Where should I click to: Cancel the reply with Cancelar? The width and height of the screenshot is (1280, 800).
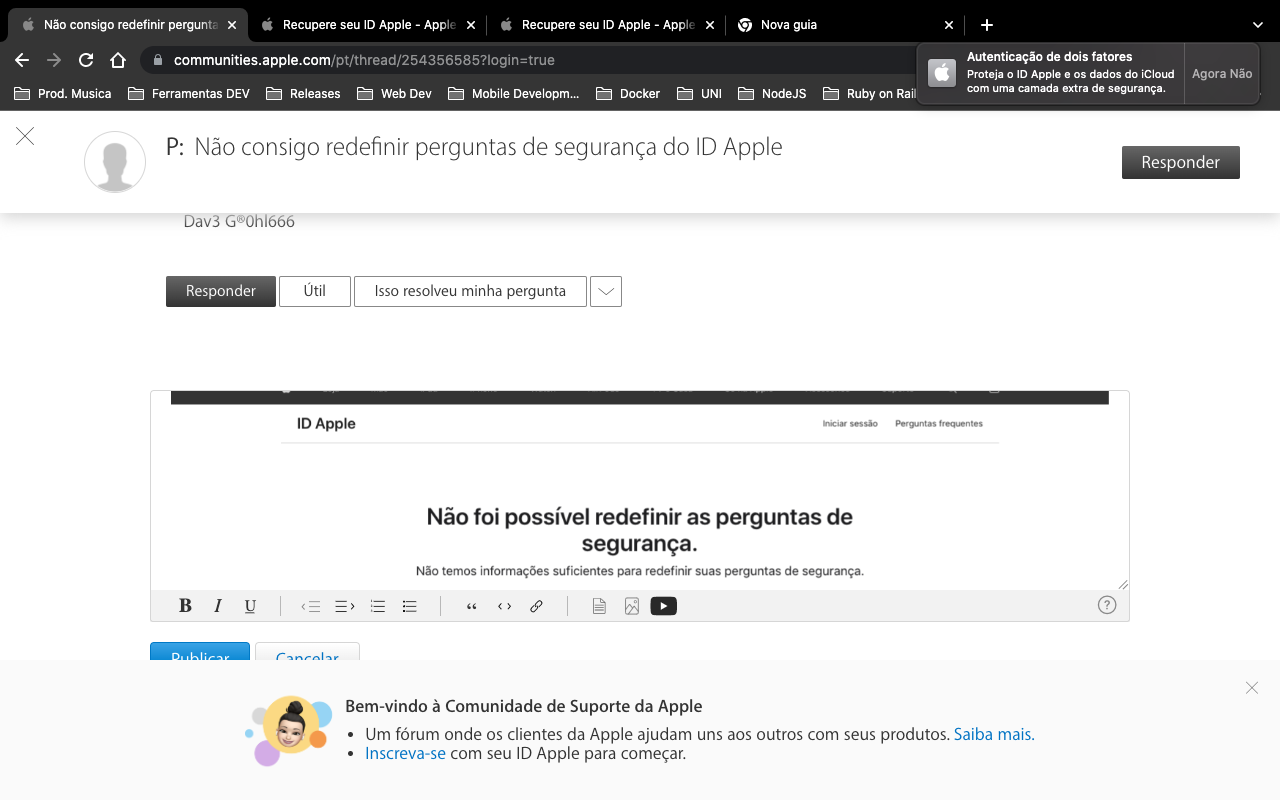[x=307, y=652]
